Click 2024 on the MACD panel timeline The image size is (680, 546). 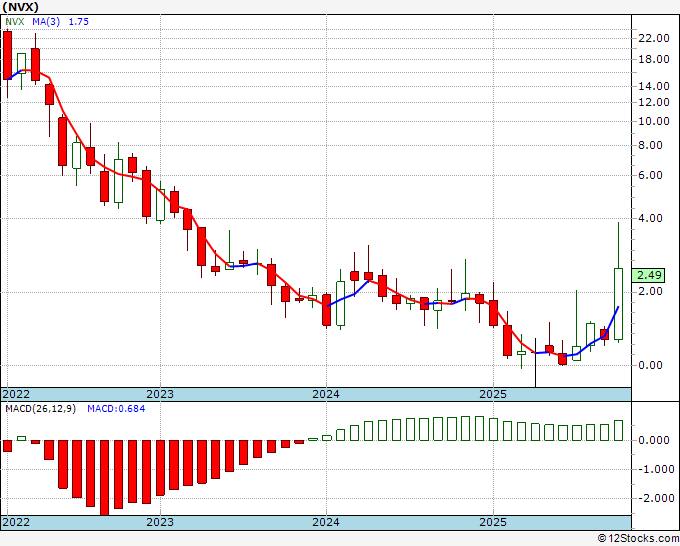(326, 522)
